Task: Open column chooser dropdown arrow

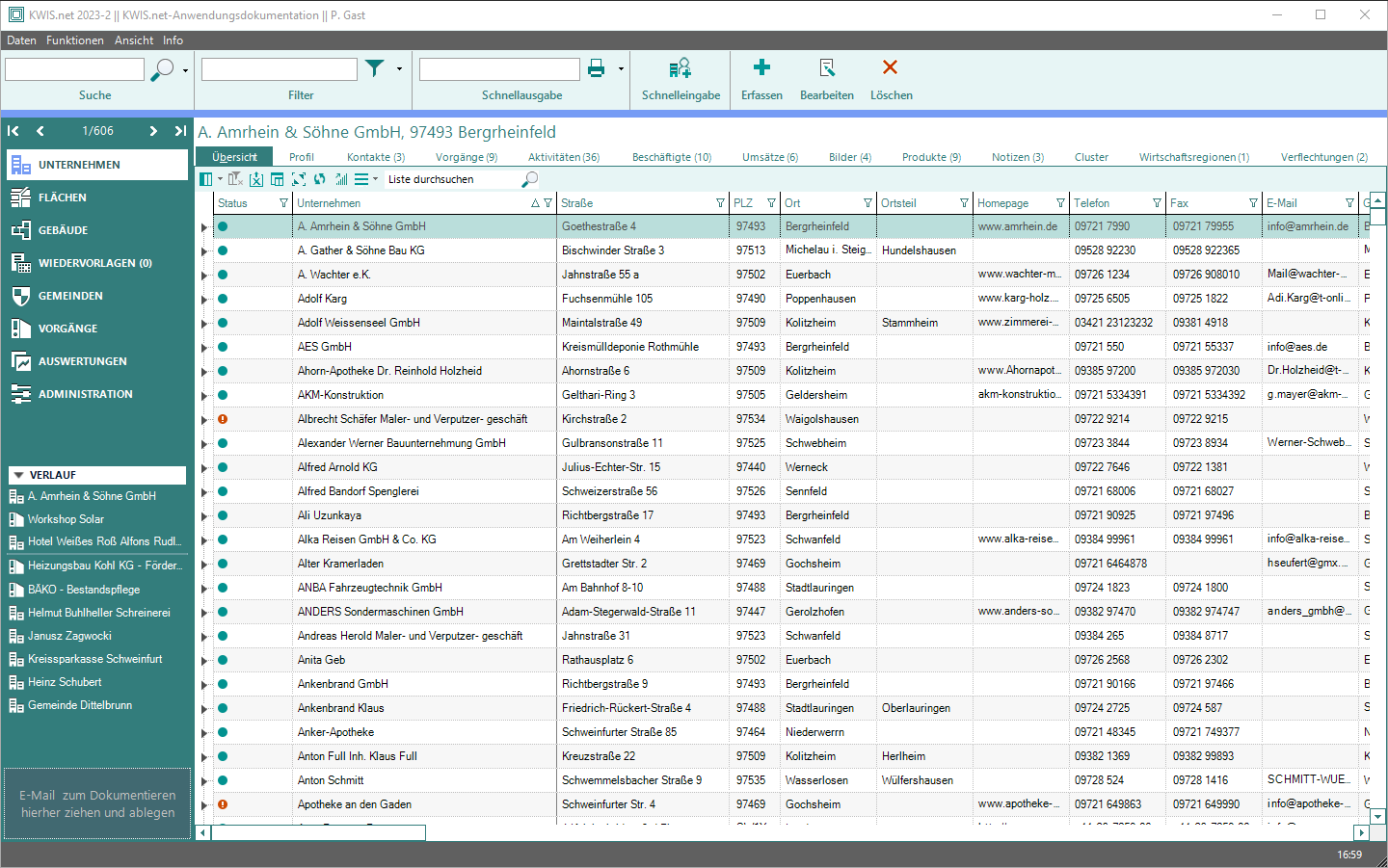Action: pyautogui.click(x=220, y=179)
